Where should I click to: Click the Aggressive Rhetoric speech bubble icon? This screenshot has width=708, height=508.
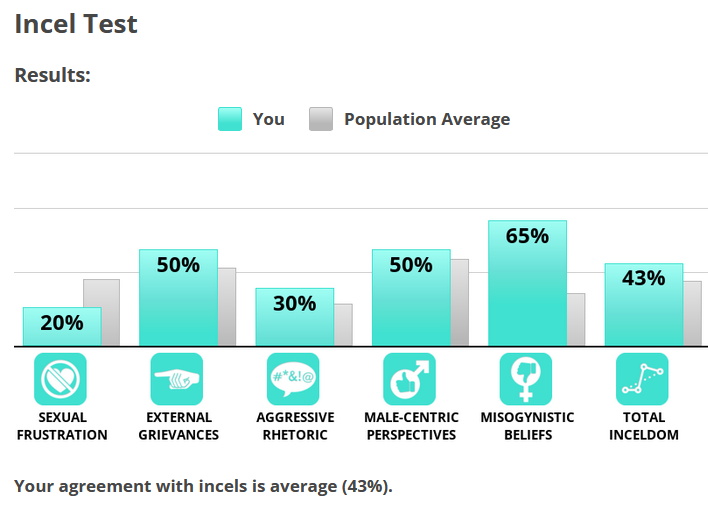[x=293, y=379]
